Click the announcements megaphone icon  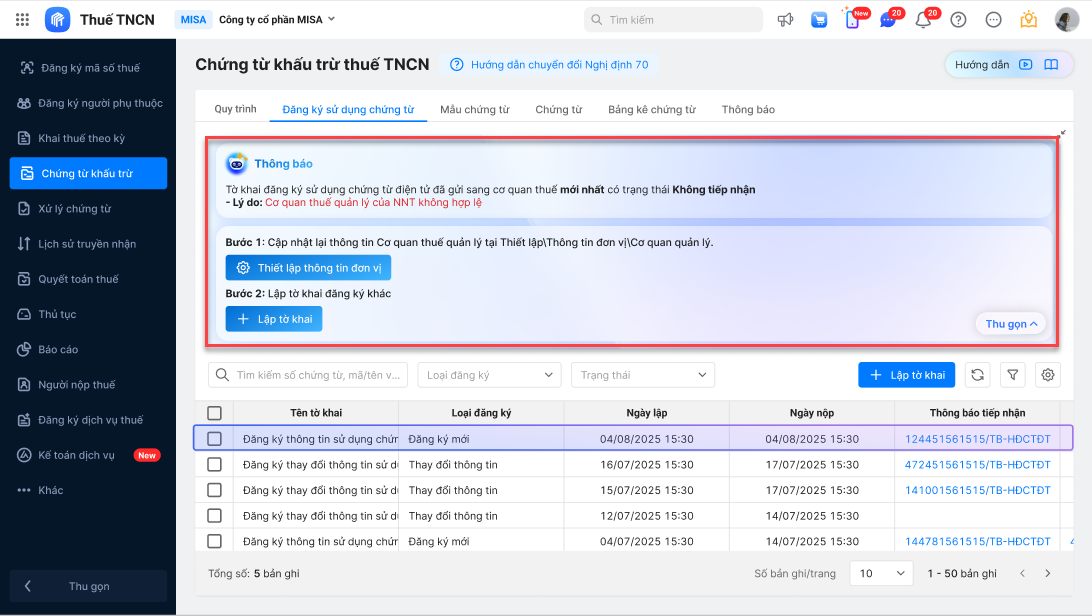coord(785,20)
